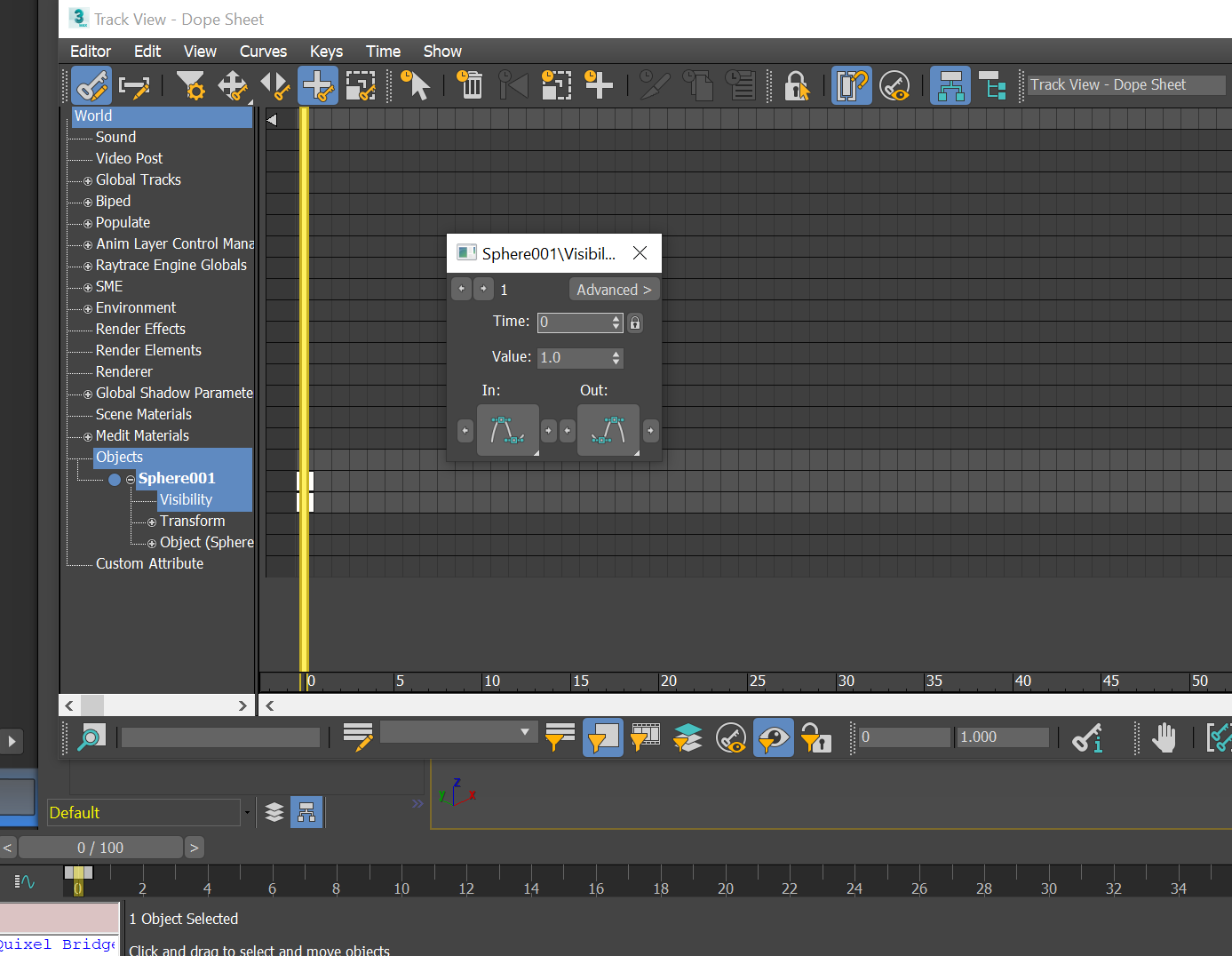Click the Select Time arrow icon
This screenshot has width=1232, height=956.
pos(415,86)
